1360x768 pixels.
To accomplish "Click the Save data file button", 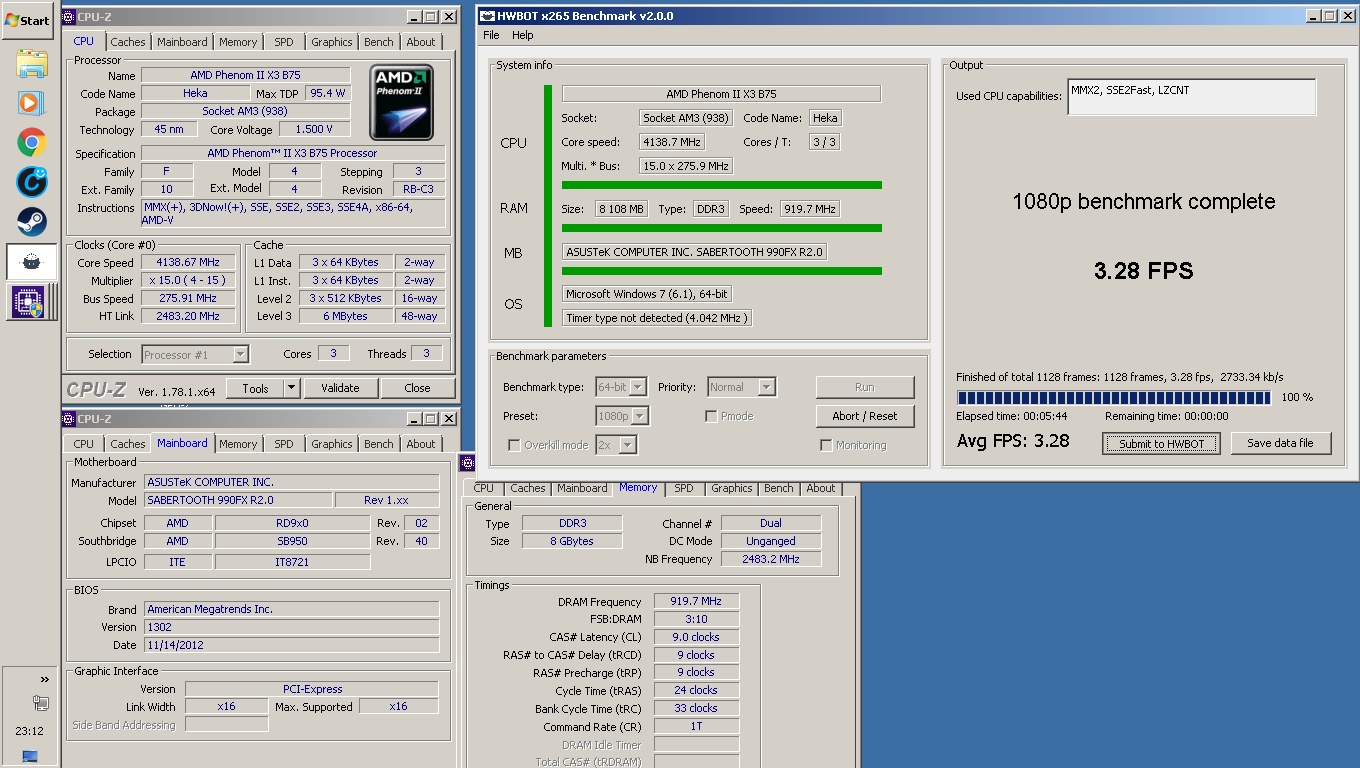I will tap(1281, 443).
